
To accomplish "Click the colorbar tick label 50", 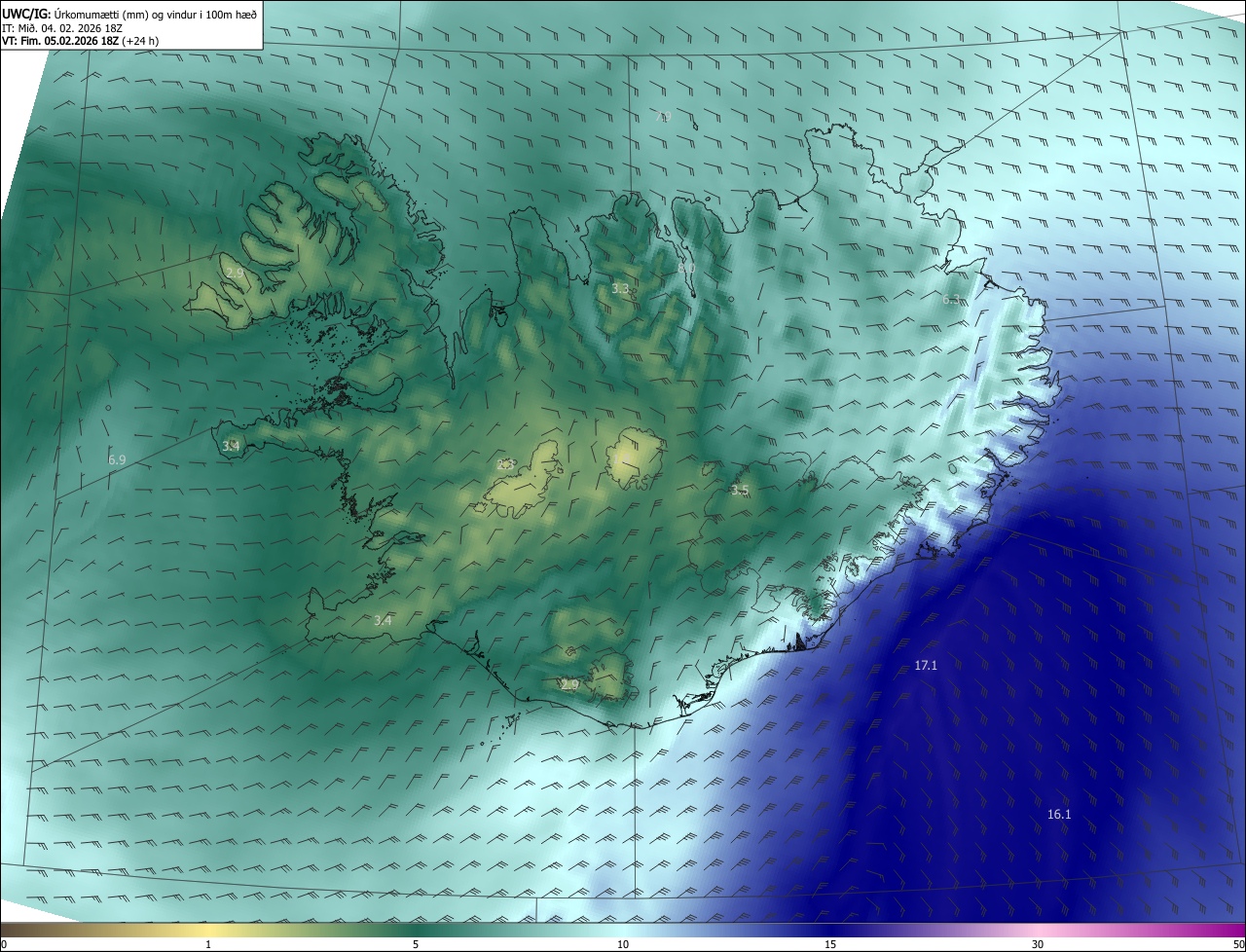I will (x=1238, y=944).
